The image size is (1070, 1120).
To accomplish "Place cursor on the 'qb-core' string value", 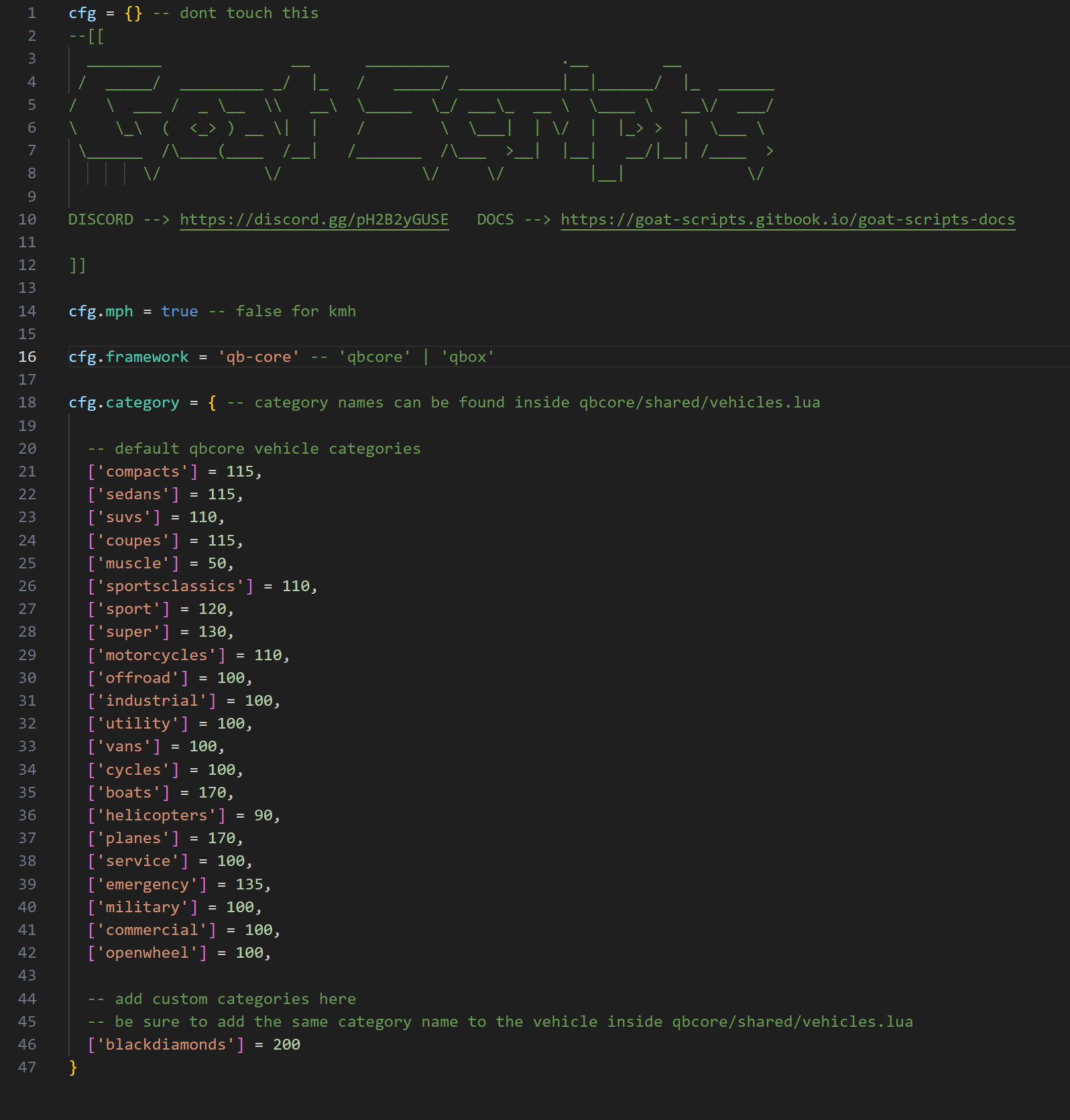I will coord(258,357).
